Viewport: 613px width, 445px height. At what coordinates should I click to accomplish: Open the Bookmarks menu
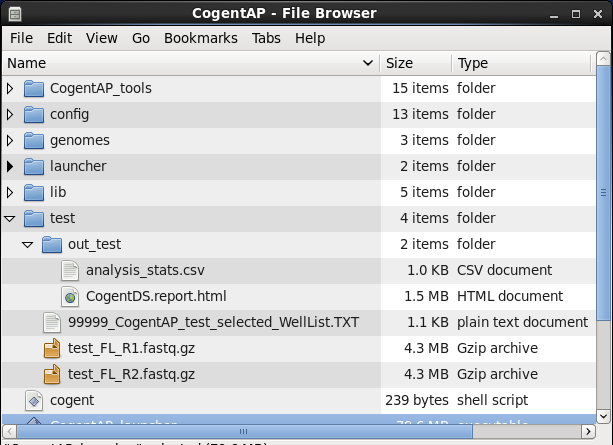click(201, 38)
